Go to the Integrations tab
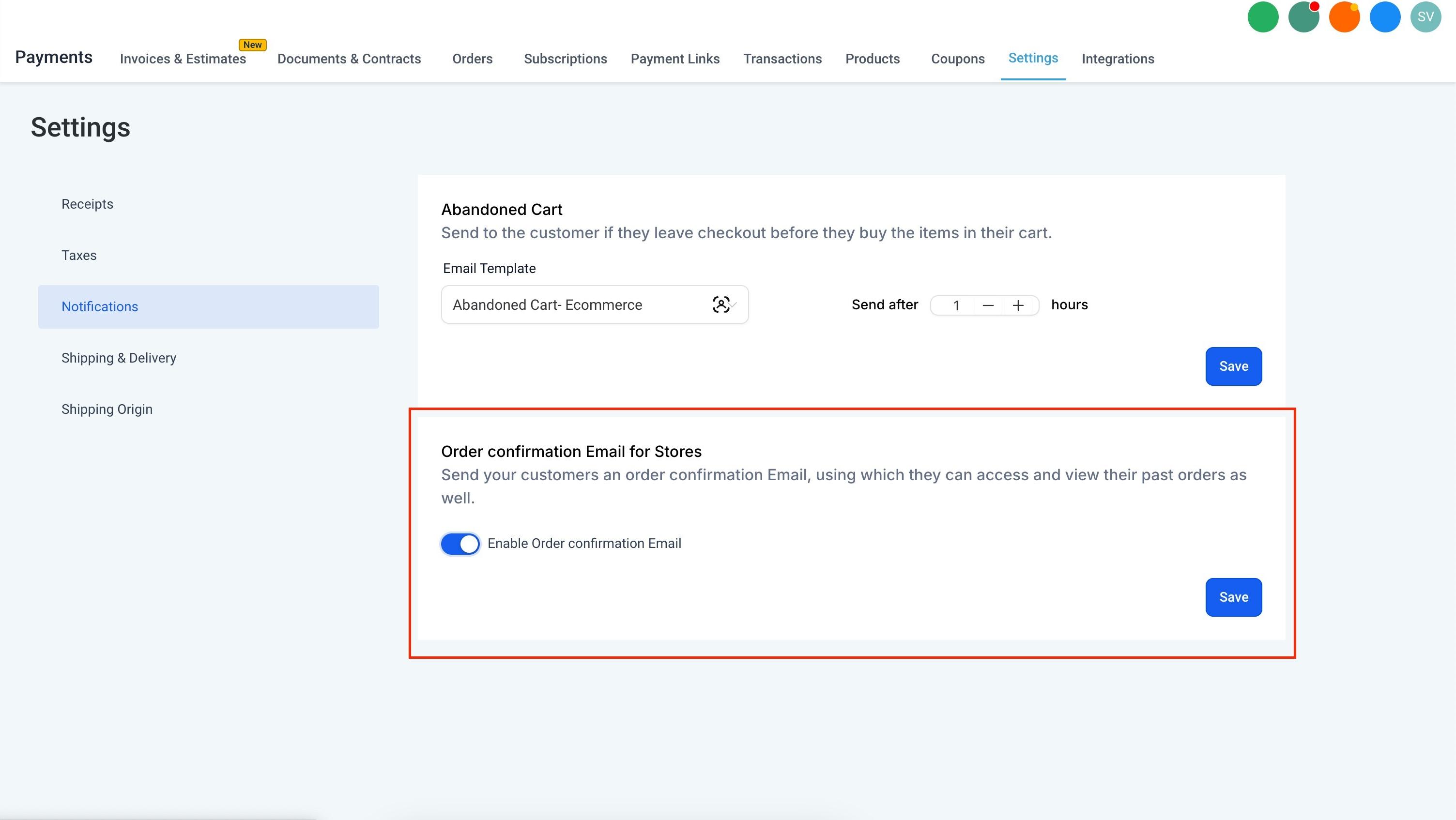Viewport: 1456px width, 820px height. 1118,59
